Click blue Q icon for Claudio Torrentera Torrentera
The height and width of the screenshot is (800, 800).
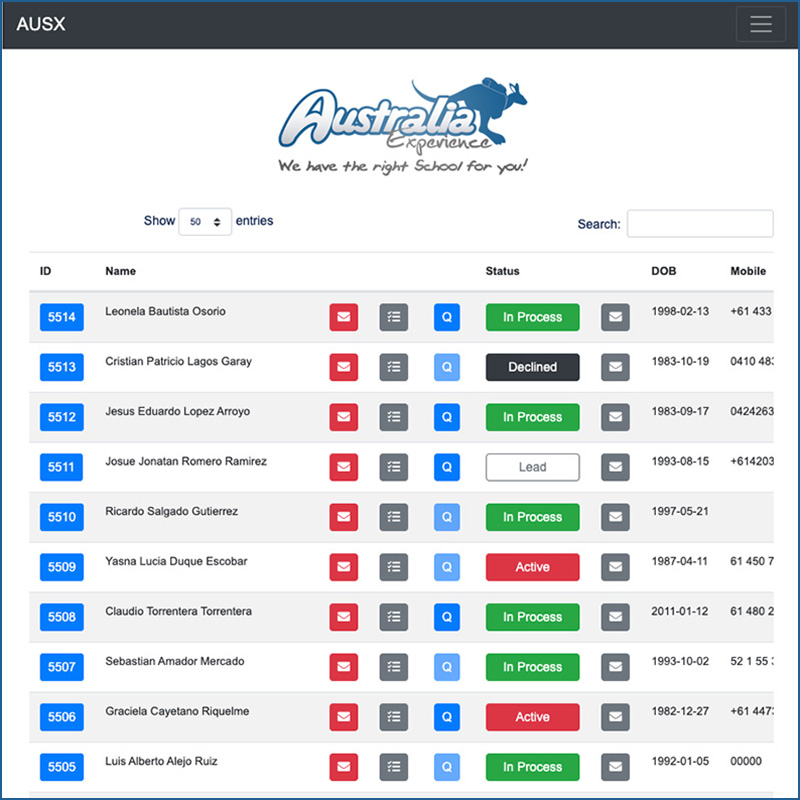pyautogui.click(x=446, y=617)
